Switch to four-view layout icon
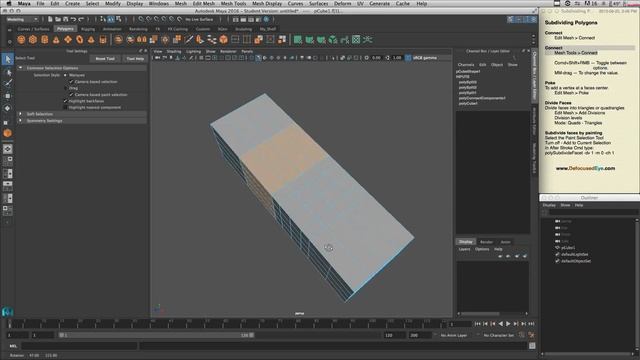The height and width of the screenshot is (360, 640). (x=8, y=161)
